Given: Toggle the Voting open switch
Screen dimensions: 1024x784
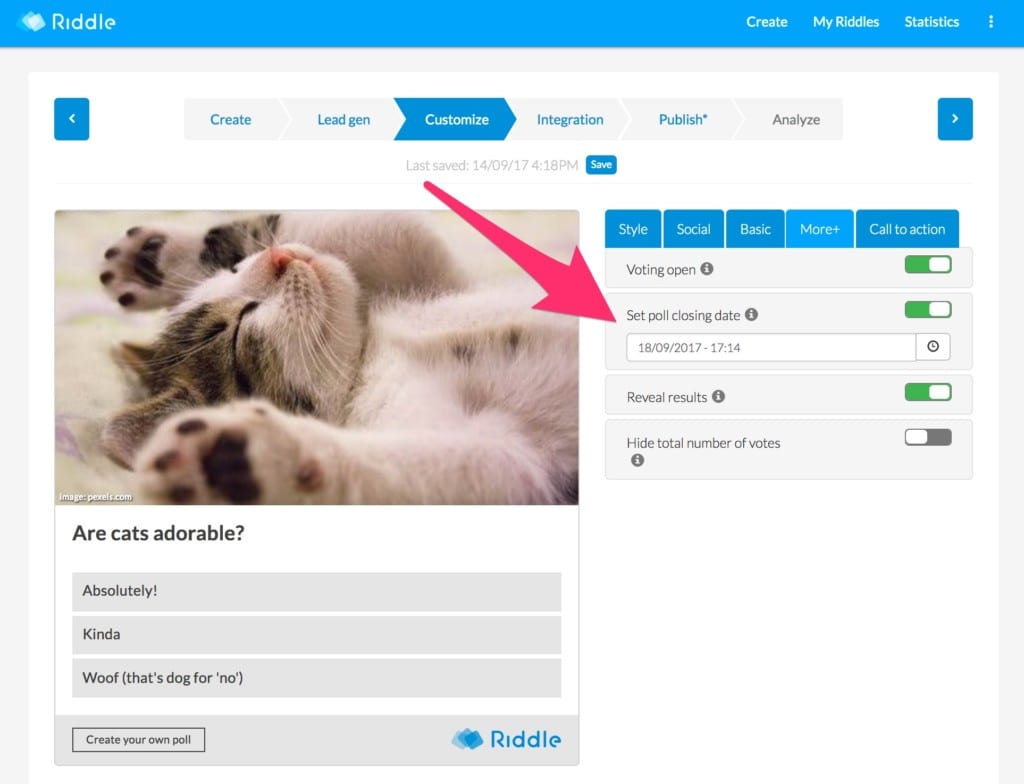Looking at the screenshot, I should (x=928, y=265).
